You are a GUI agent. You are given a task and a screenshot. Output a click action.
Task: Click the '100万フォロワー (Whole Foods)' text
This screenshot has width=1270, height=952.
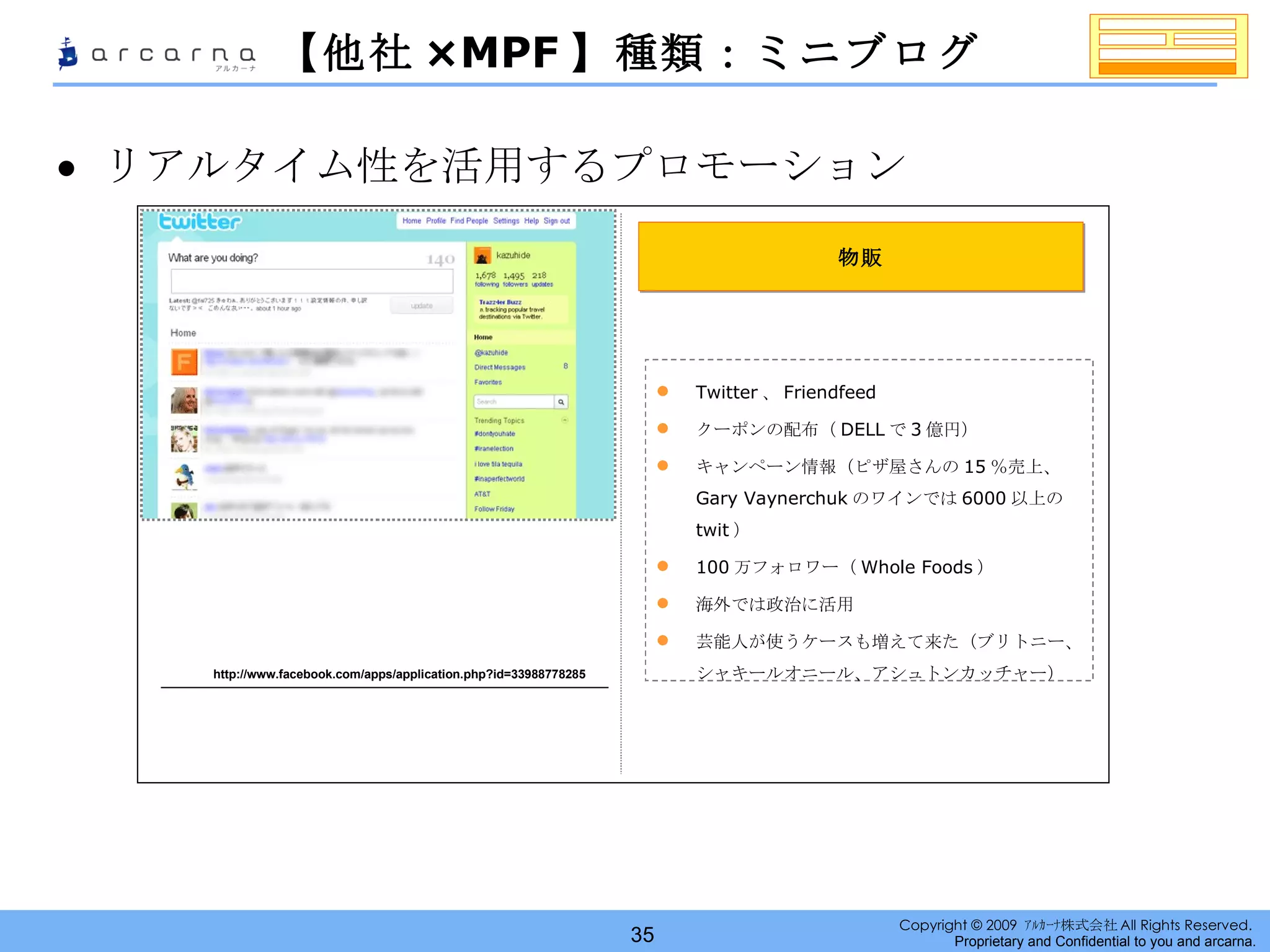[840, 567]
